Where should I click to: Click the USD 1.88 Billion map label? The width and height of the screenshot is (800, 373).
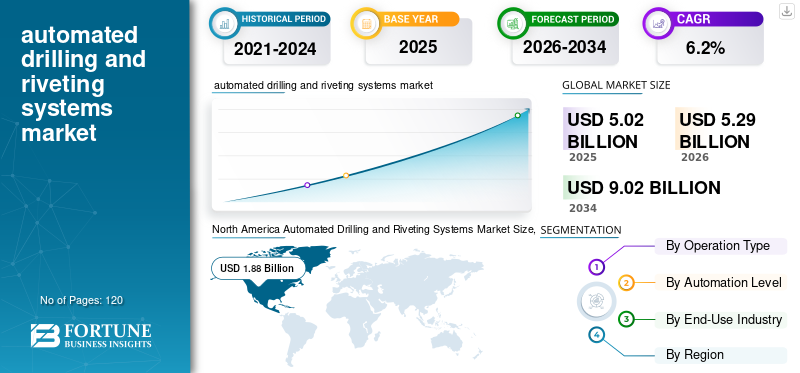click(257, 268)
